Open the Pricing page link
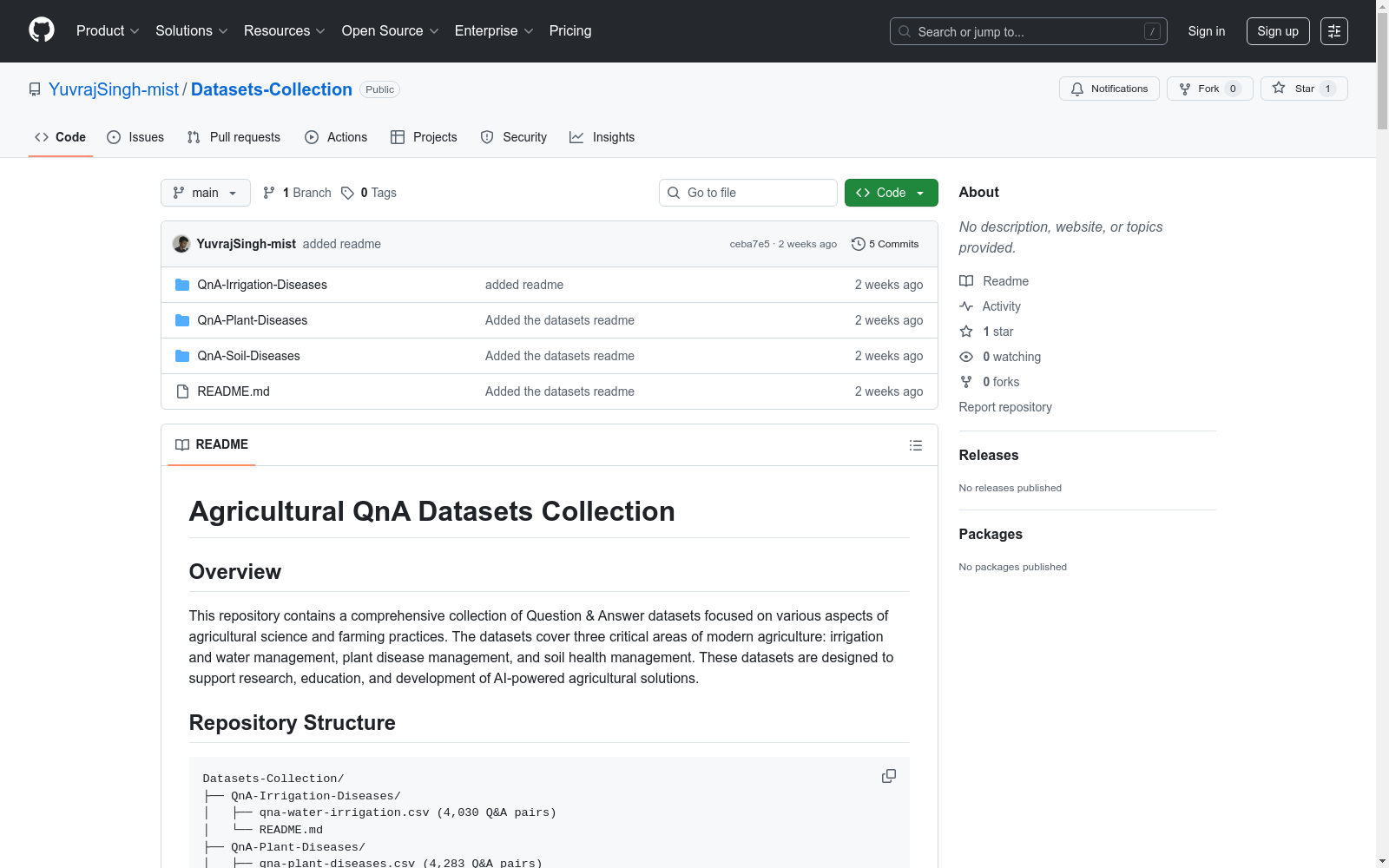Screen dimensions: 1389x868 coord(570,30)
